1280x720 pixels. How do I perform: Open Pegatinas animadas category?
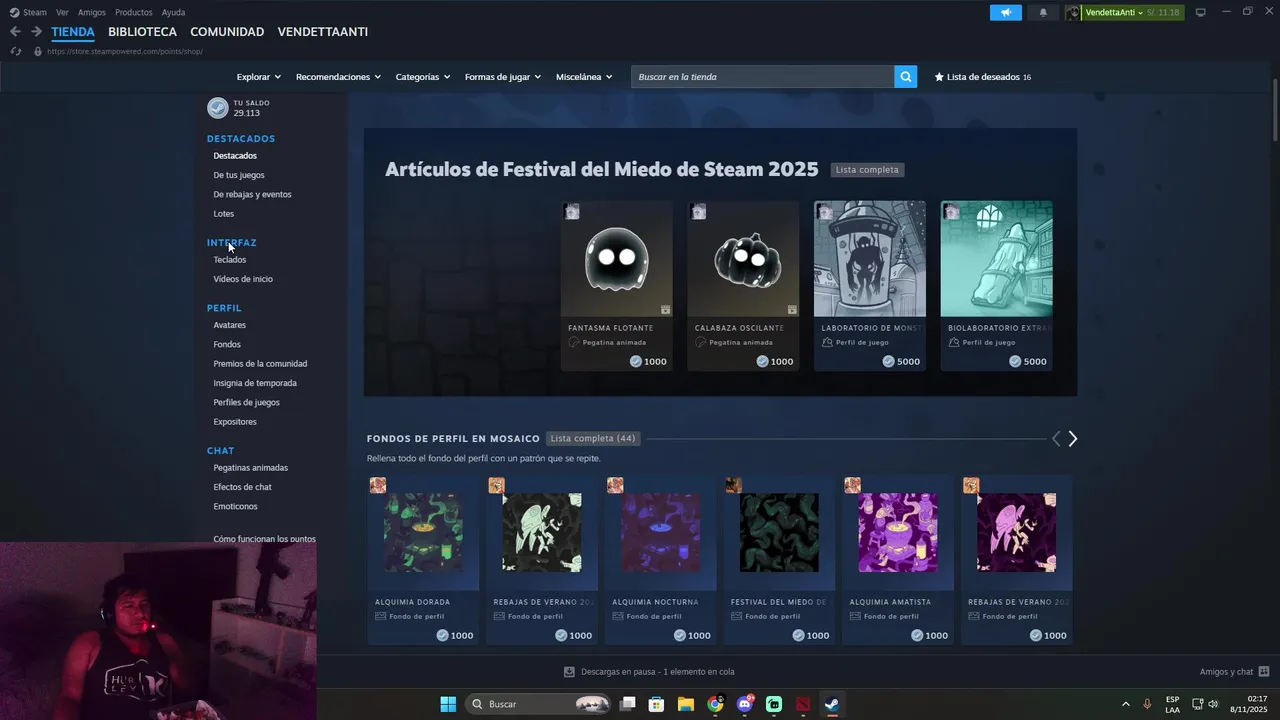(250, 468)
